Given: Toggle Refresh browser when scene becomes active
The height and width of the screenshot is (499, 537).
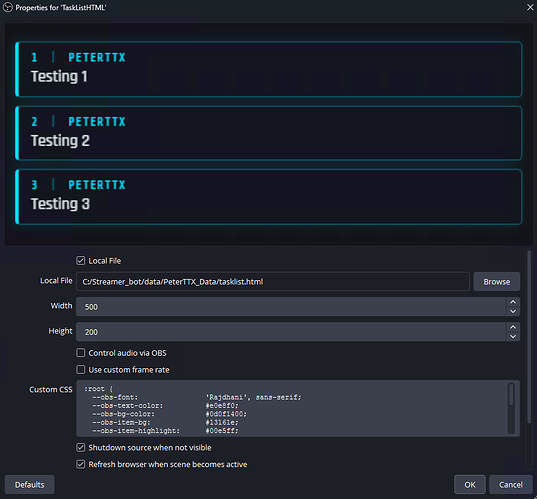Looking at the screenshot, I should click(80, 464).
